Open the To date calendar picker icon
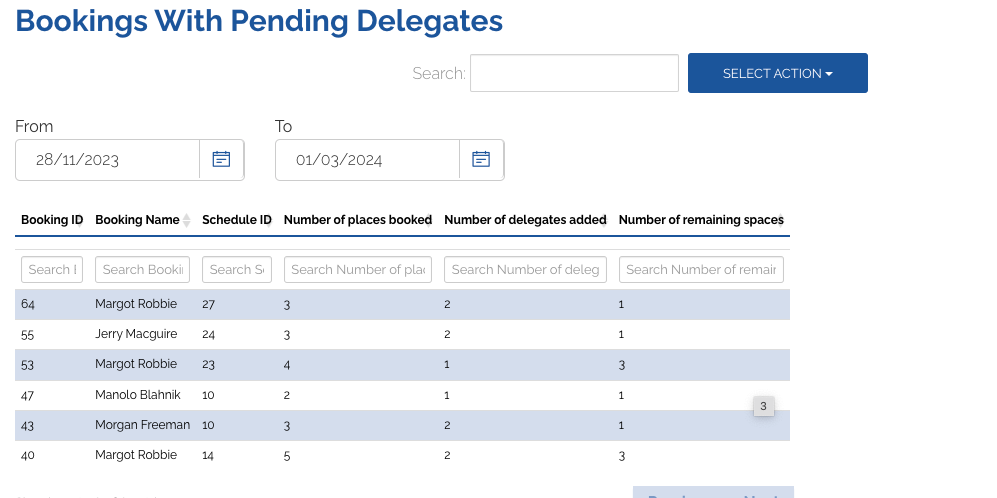This screenshot has height=498, width=997. click(481, 160)
